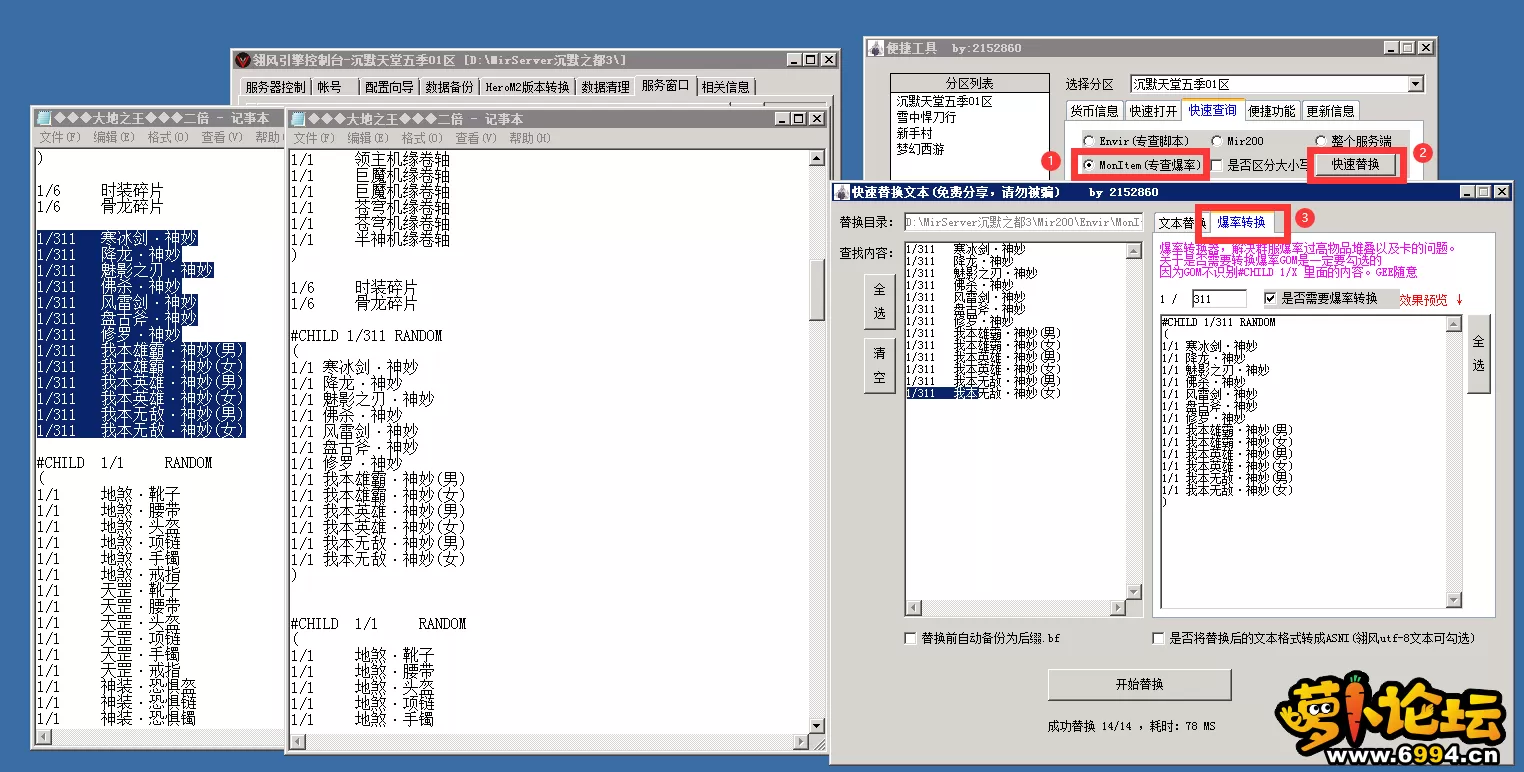Click the rear Notepad window's notepad title icon
The image size is (1524, 772).
44,118
